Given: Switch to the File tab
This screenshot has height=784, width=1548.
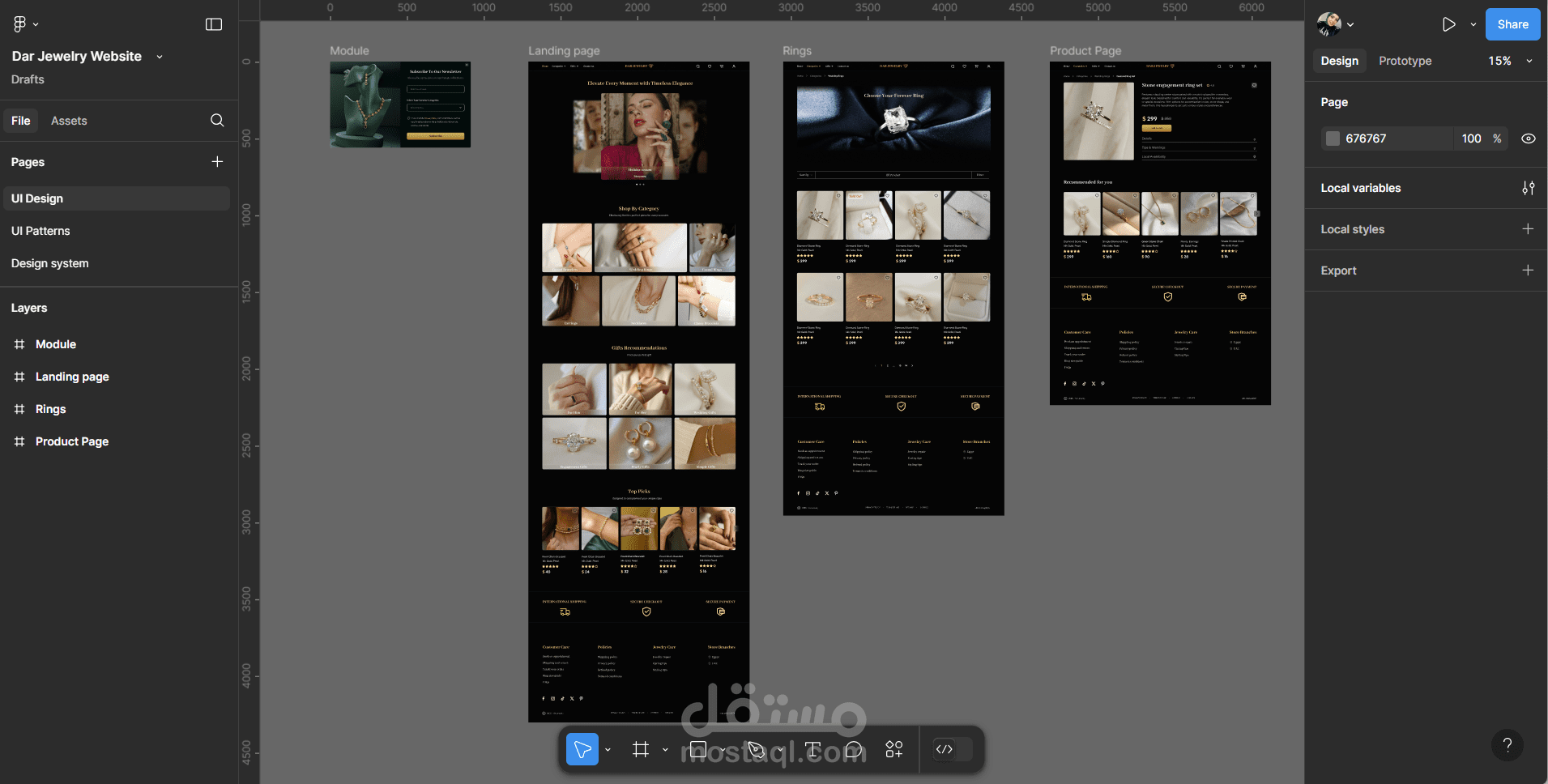Looking at the screenshot, I should pyautogui.click(x=21, y=121).
